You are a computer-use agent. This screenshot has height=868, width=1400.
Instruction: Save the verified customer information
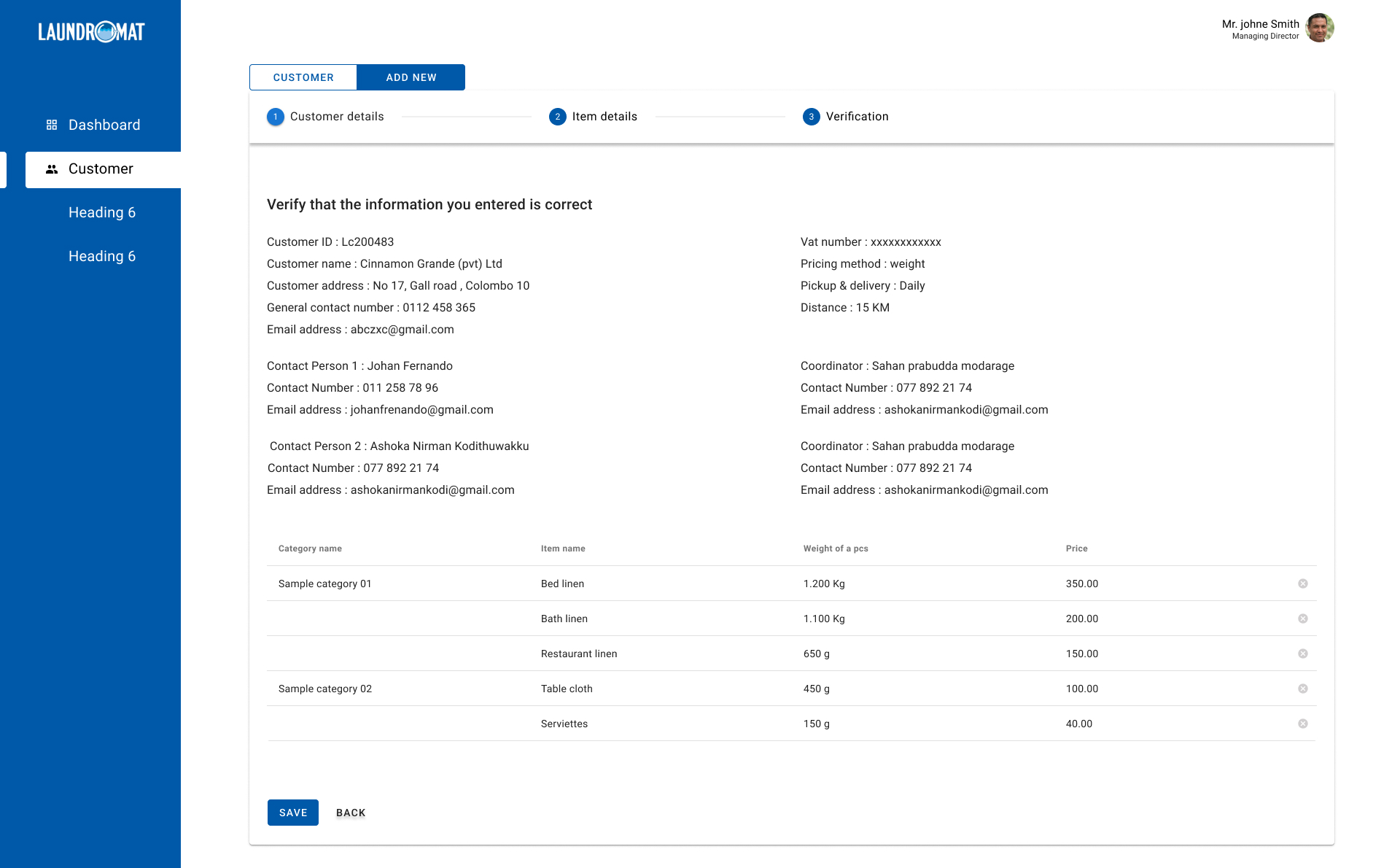[x=292, y=812]
